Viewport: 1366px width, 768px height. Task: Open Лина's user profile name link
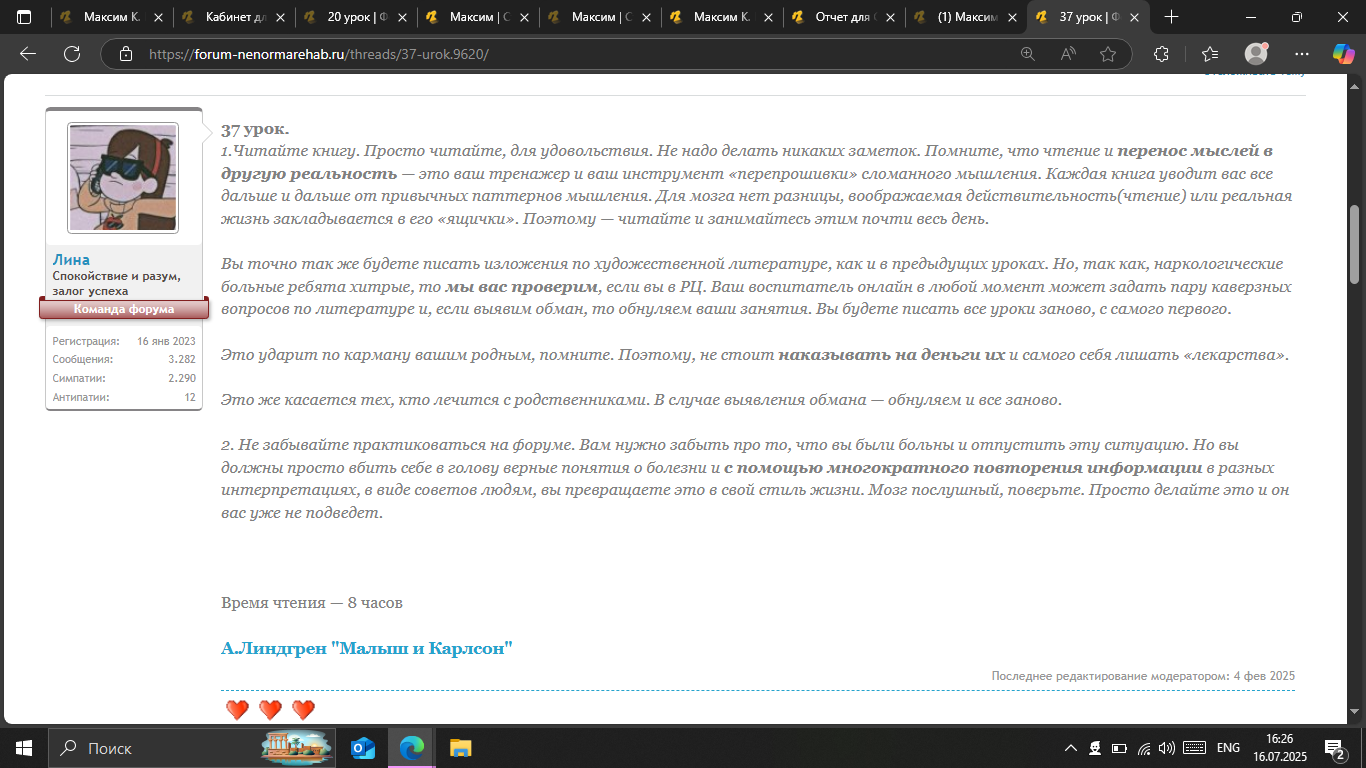pos(71,260)
